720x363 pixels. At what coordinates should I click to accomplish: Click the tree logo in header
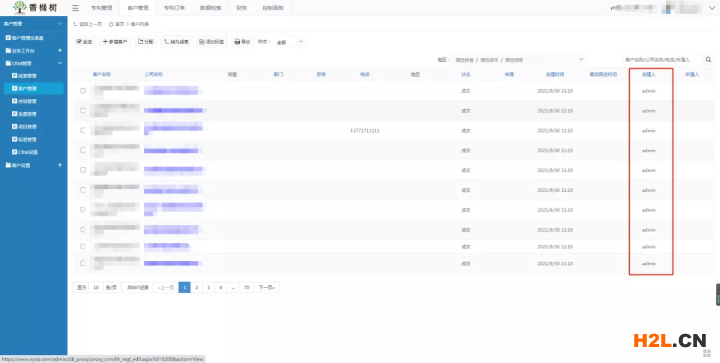pos(20,7)
